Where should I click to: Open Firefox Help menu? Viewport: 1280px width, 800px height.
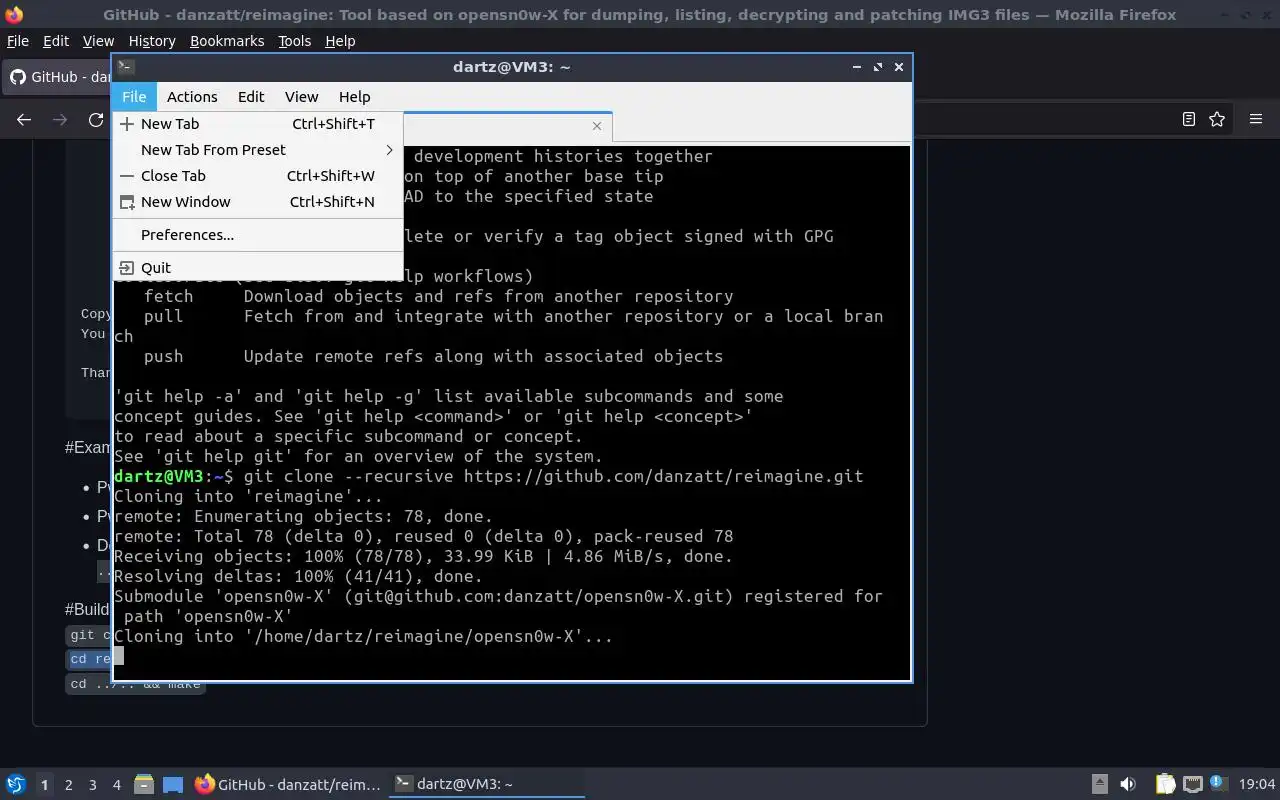coord(340,41)
